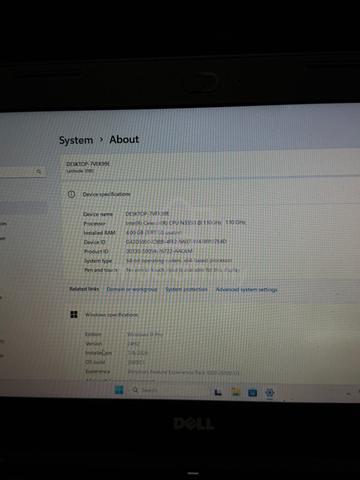
Task: Click the Settings gear icon in taskbar
Action: [x=269, y=393]
